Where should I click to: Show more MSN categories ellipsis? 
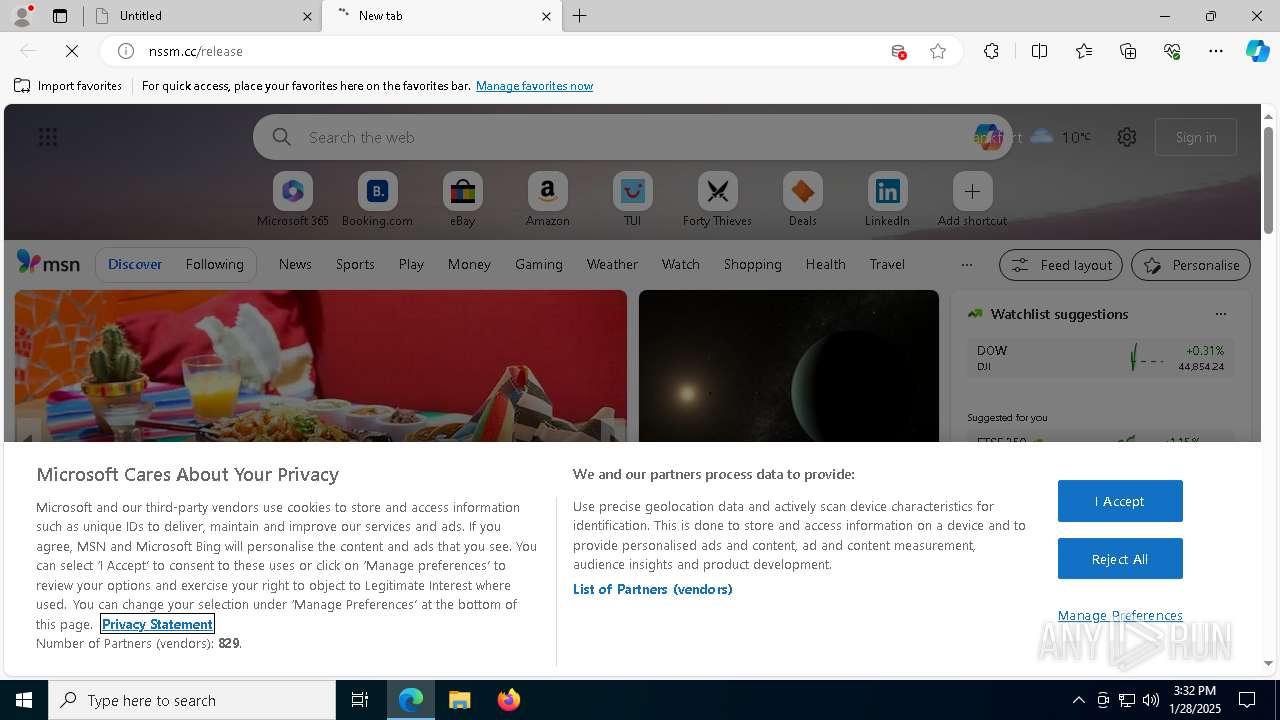(966, 265)
